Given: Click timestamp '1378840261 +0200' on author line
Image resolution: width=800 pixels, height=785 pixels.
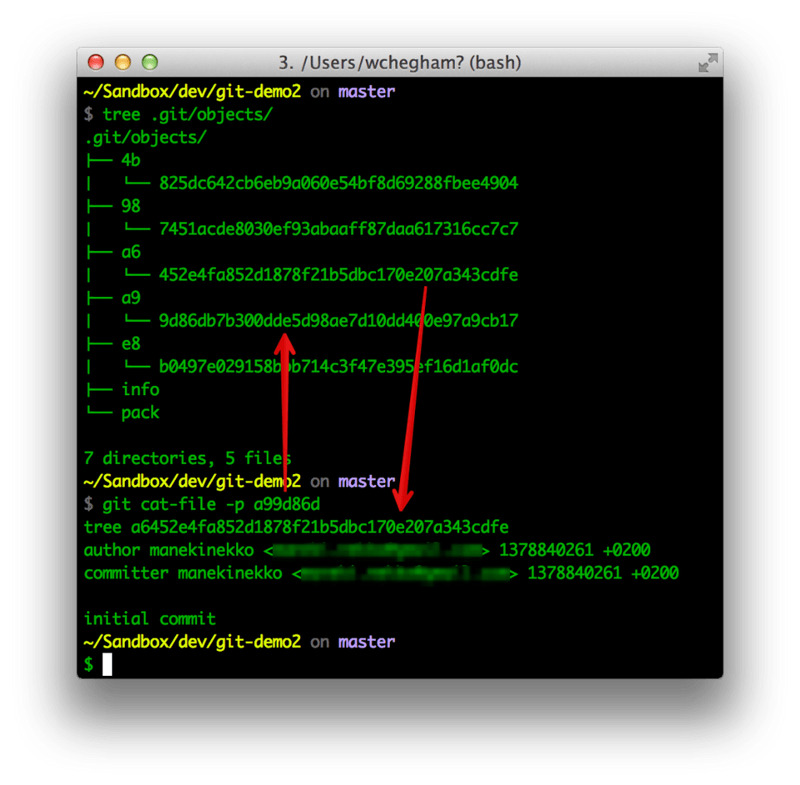Looking at the screenshot, I should [x=574, y=550].
